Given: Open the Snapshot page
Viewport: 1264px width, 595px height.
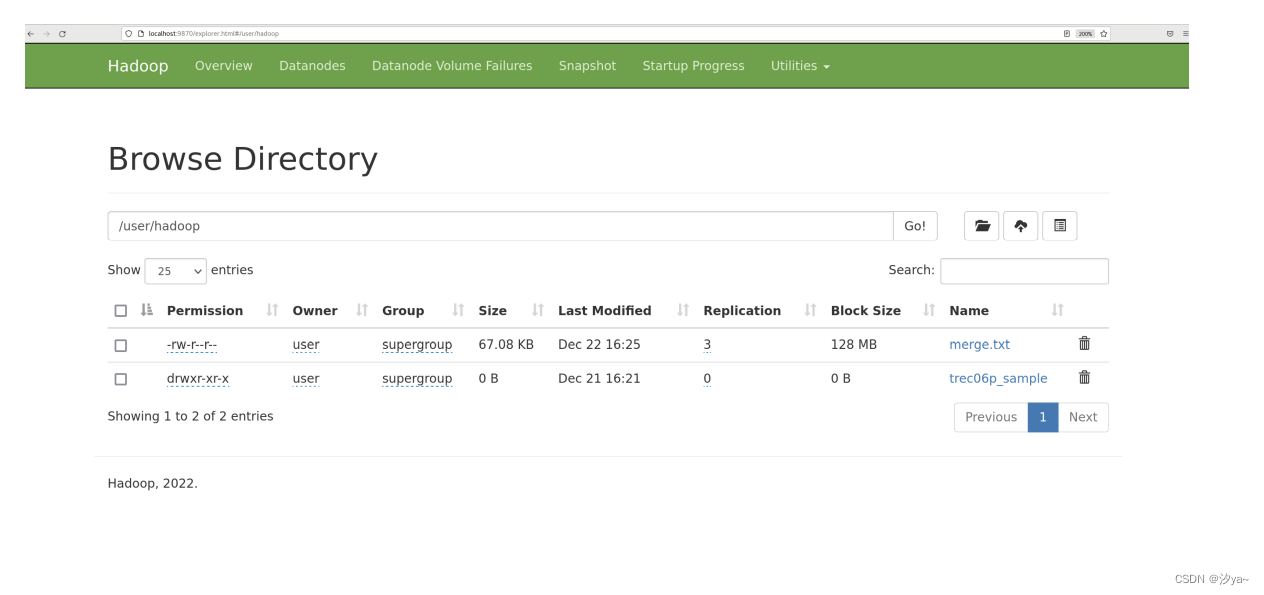Looking at the screenshot, I should pos(588,66).
